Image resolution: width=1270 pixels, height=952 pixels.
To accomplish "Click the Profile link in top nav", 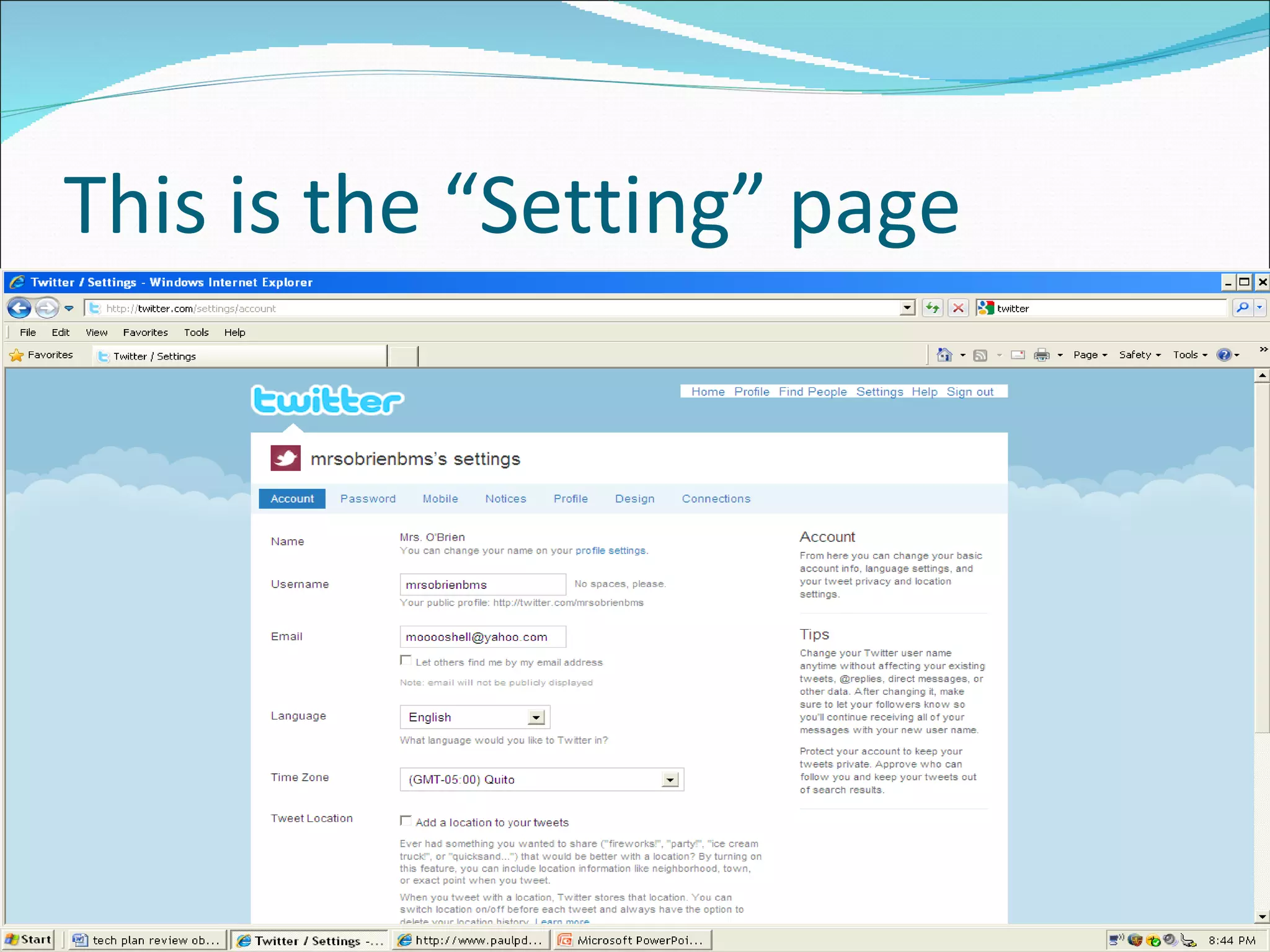I will (751, 392).
